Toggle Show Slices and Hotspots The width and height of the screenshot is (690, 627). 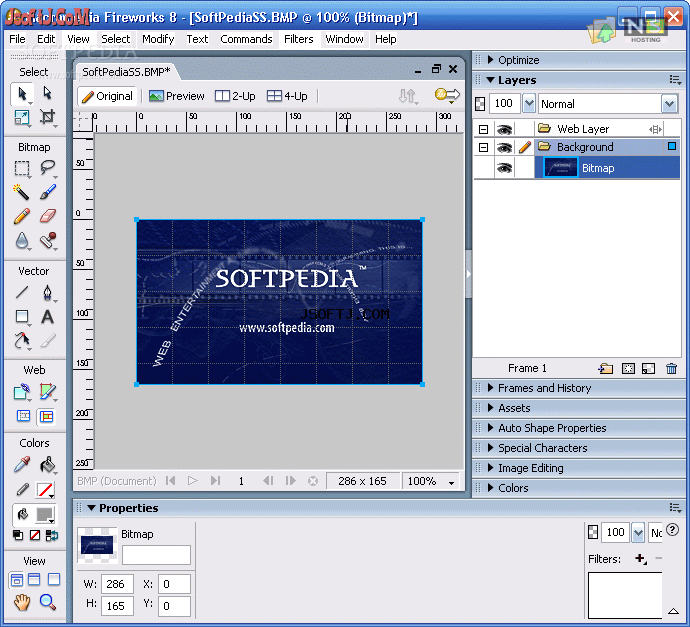pyautogui.click(x=47, y=416)
